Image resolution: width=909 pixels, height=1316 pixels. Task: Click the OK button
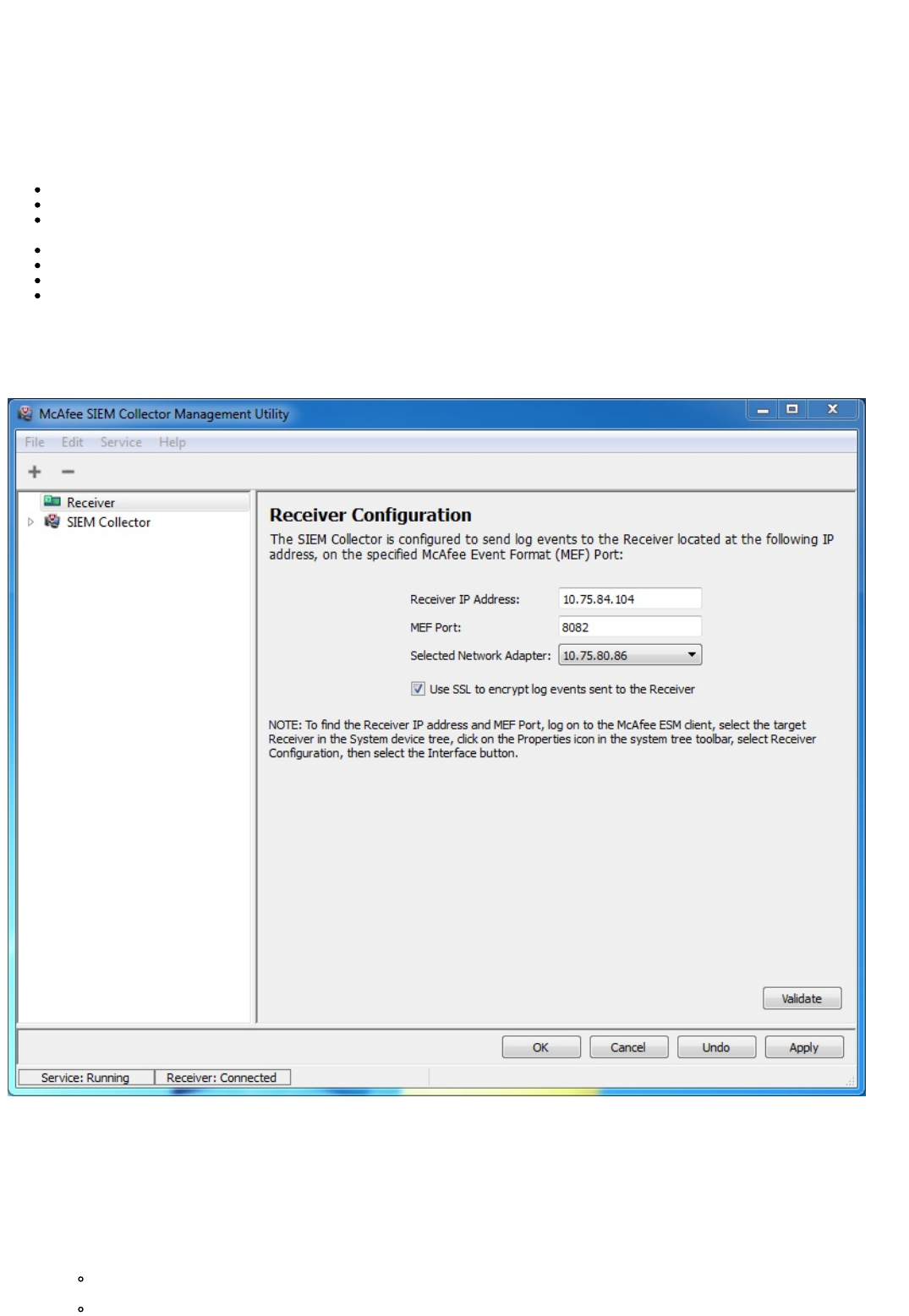pyautogui.click(x=541, y=1047)
